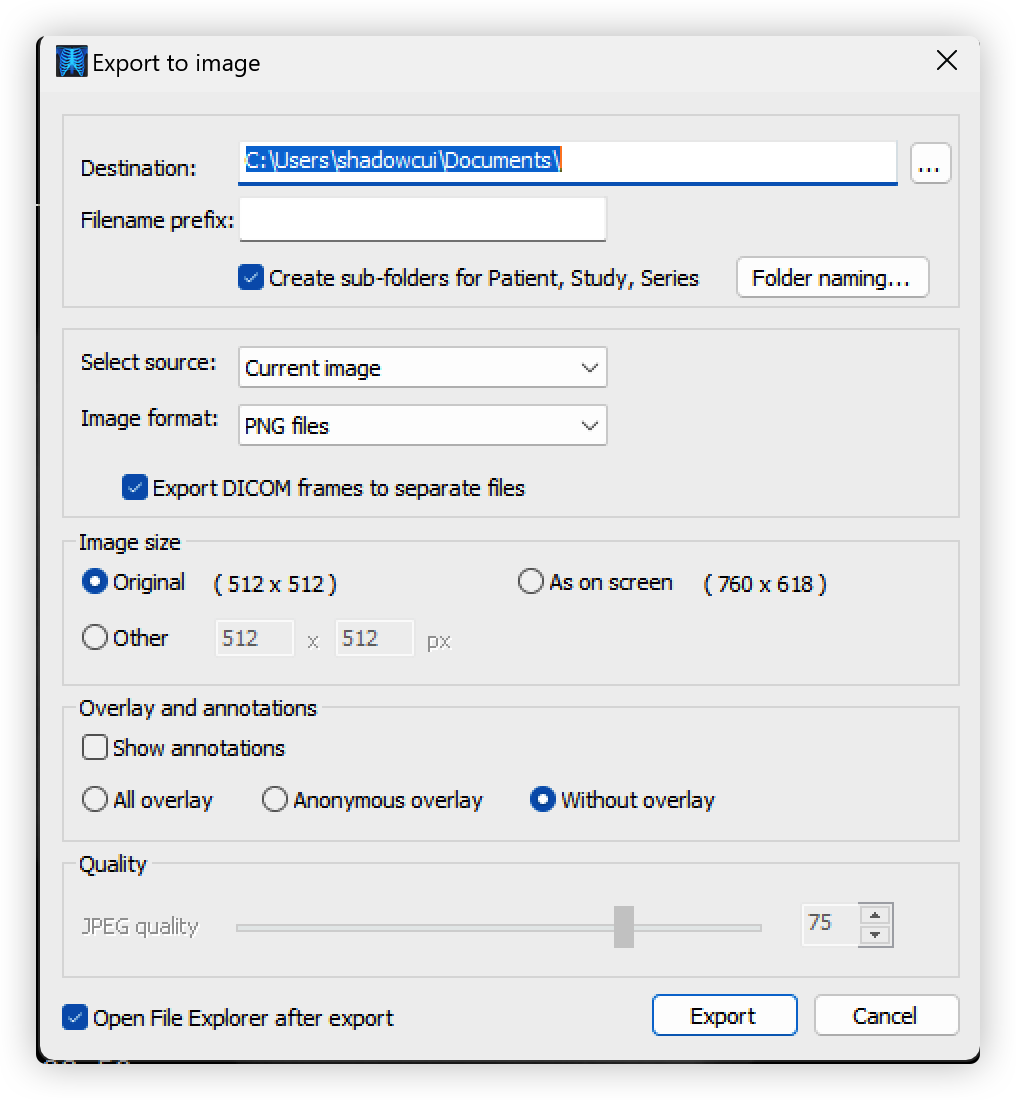Expand the Select source dropdown
The image size is (1016, 1100).
422,367
